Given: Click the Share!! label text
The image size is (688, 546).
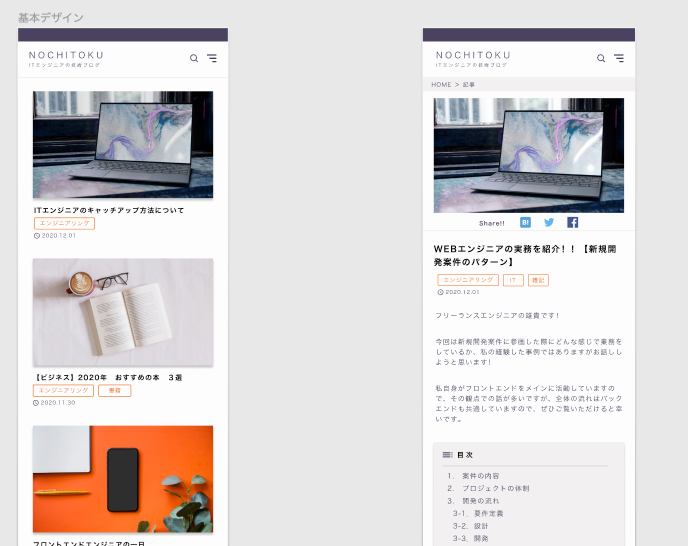Looking at the screenshot, I should point(491,223).
